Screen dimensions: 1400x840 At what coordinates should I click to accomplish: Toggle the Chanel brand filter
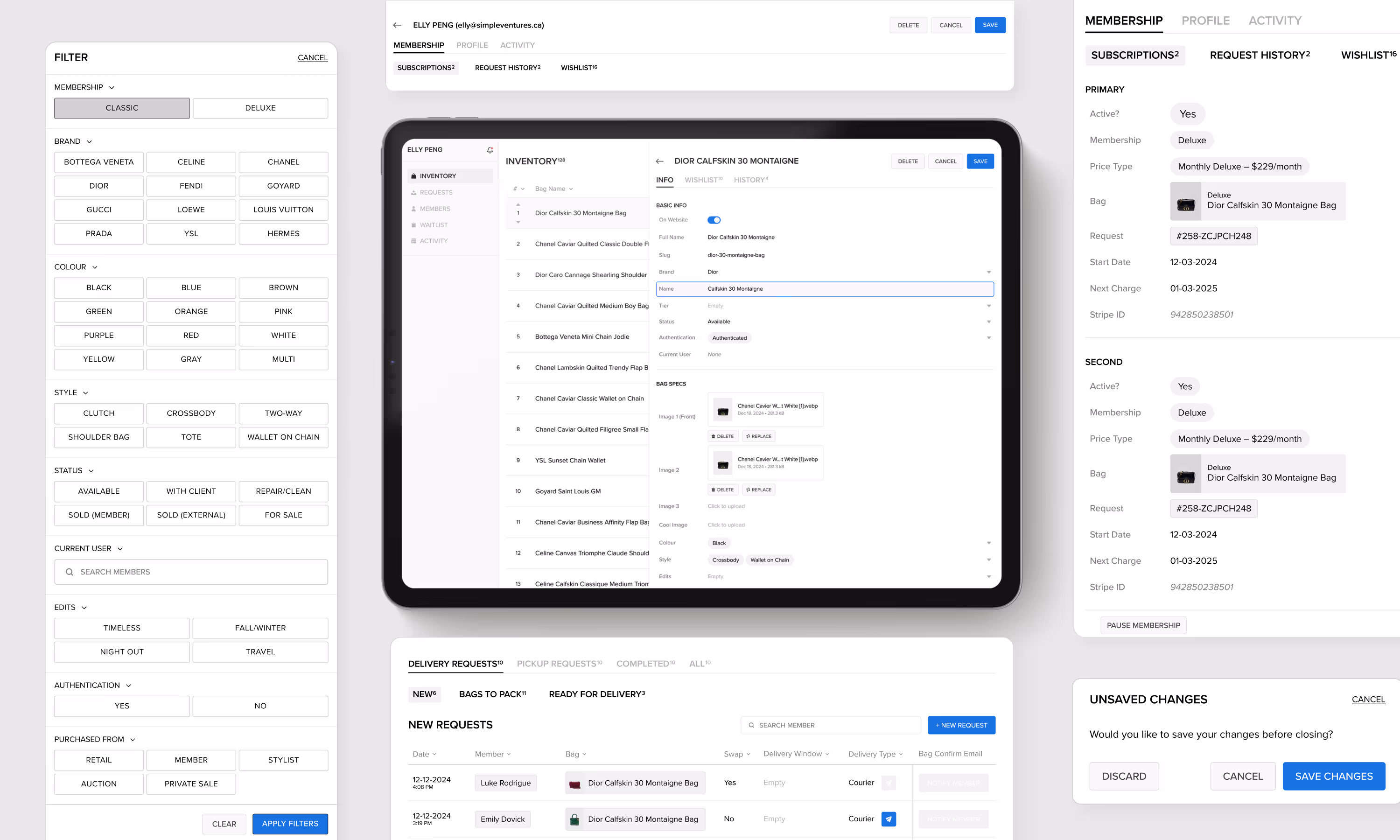[x=283, y=162]
